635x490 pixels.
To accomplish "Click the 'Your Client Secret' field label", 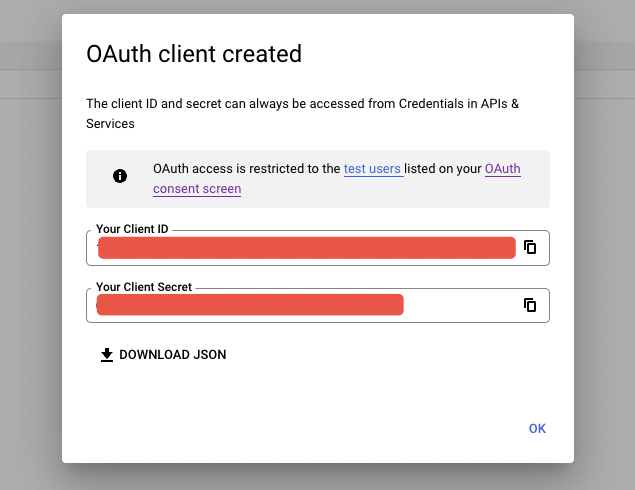I will [144, 287].
